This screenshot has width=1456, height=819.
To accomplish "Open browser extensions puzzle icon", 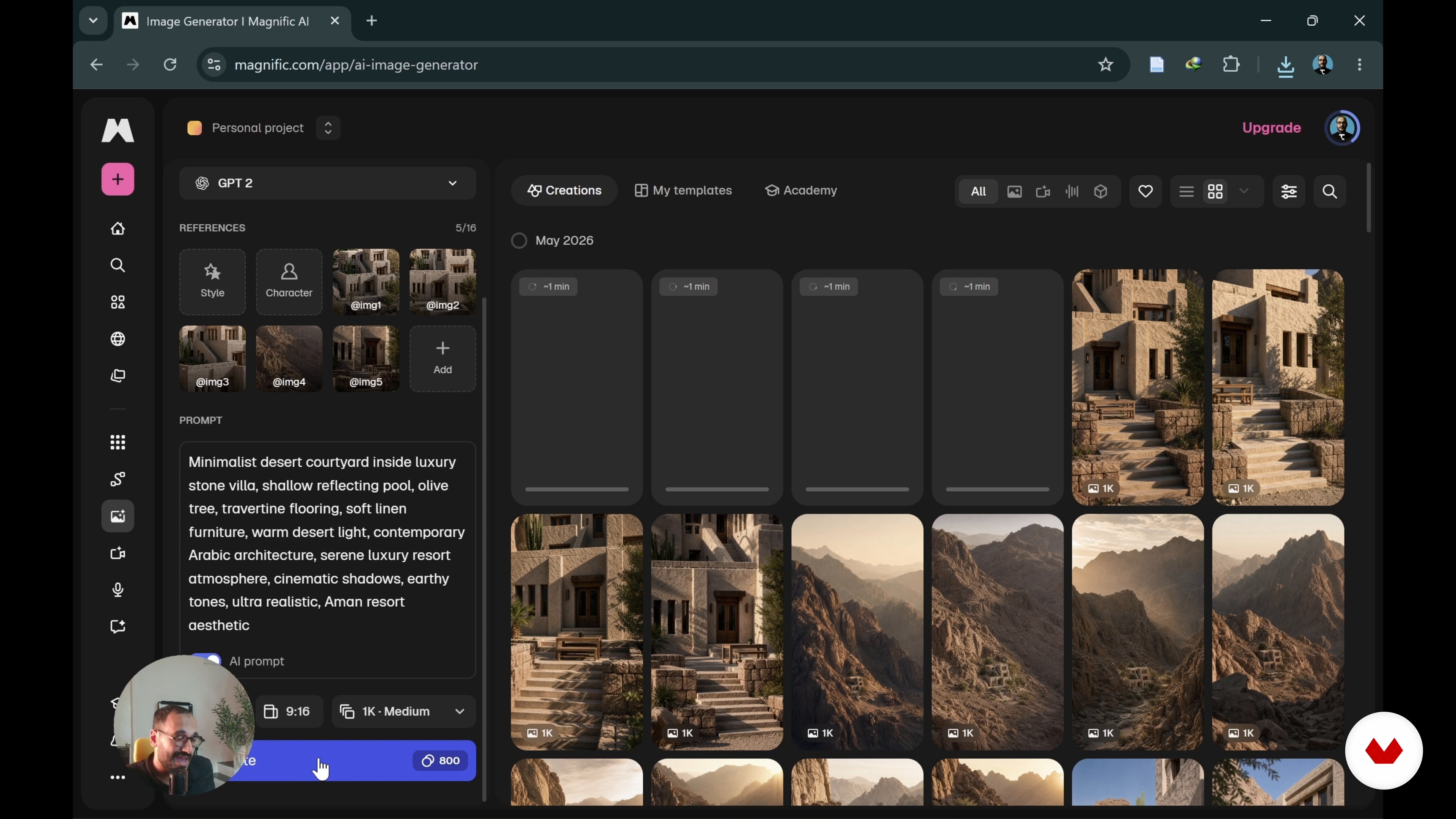I will point(1231,65).
